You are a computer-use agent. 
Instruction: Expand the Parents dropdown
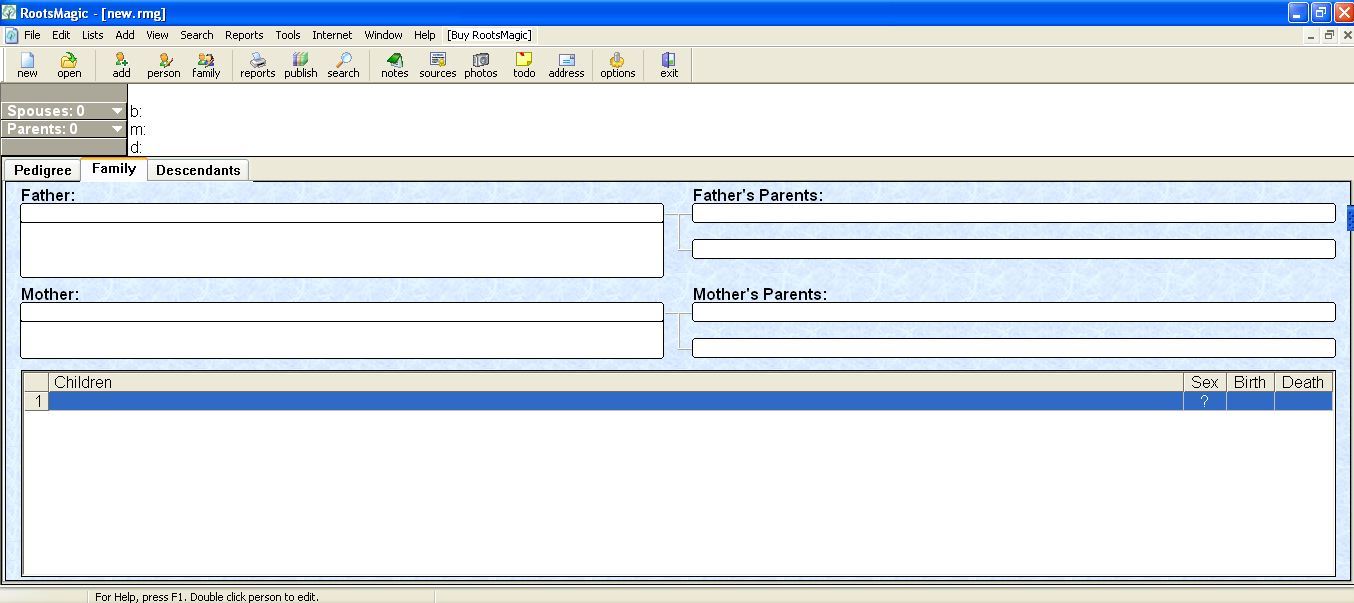117,129
